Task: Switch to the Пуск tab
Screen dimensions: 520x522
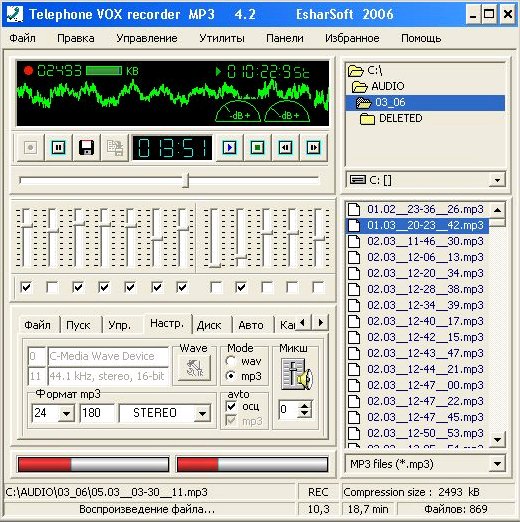Action: (x=78, y=325)
